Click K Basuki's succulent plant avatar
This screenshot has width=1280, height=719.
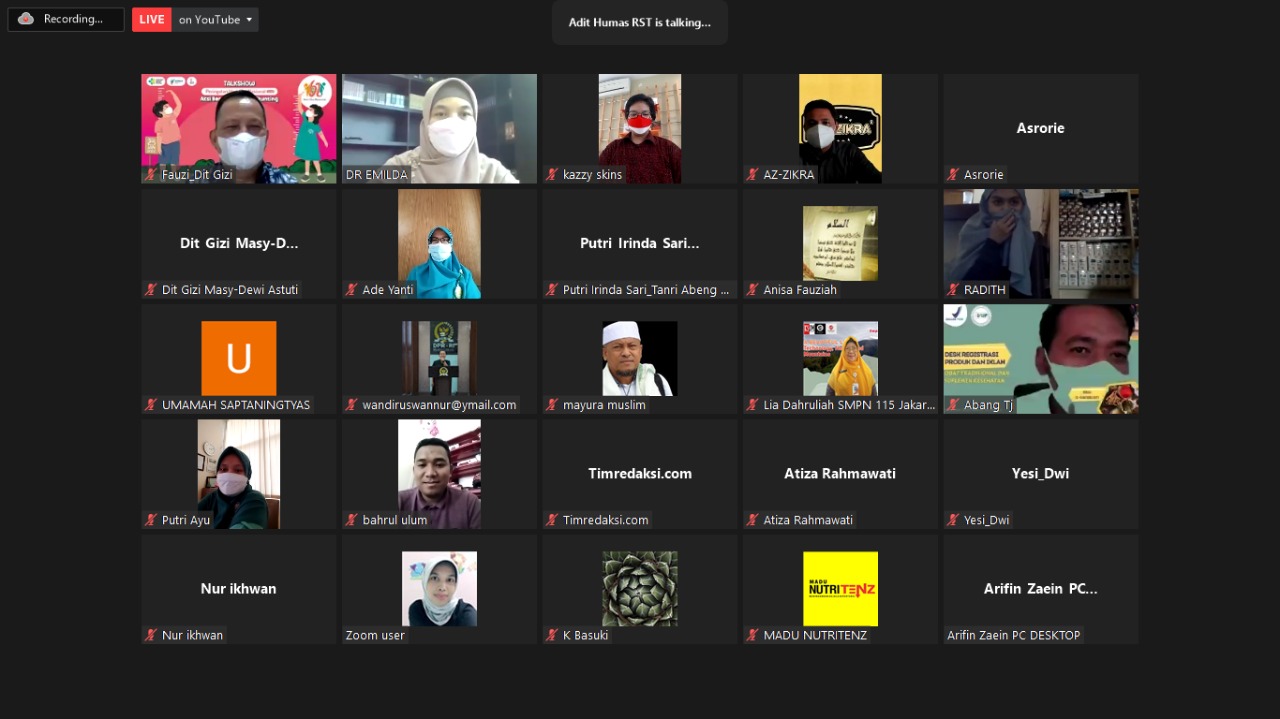[x=640, y=588]
